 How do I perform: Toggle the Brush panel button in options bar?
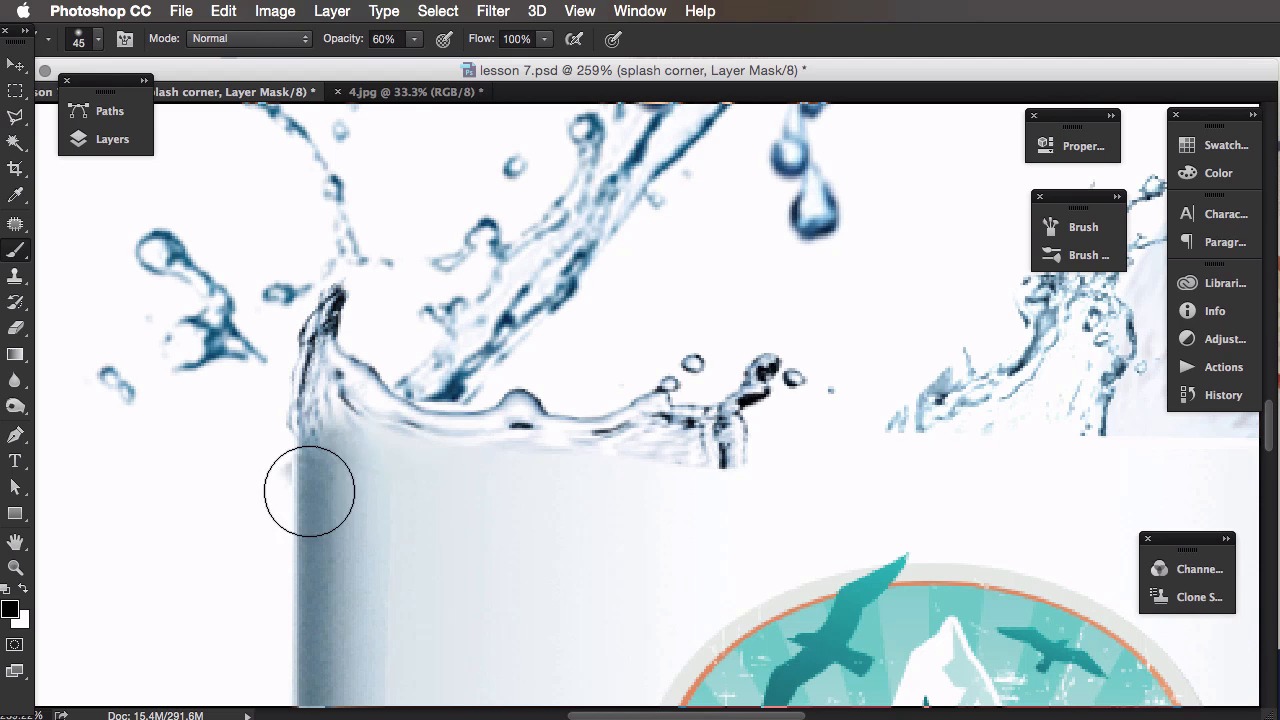point(125,39)
